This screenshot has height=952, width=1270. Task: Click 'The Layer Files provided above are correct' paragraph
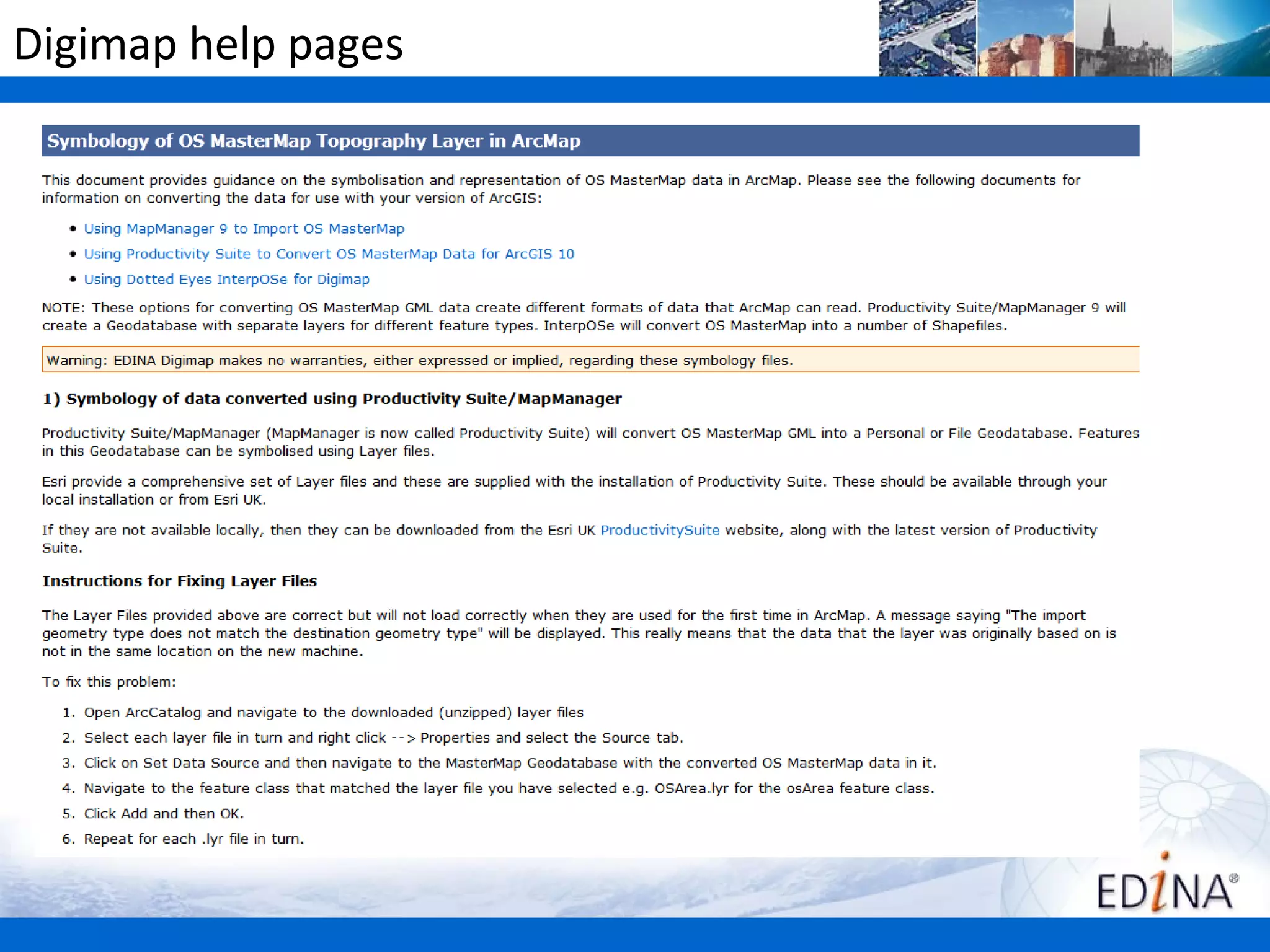579,633
